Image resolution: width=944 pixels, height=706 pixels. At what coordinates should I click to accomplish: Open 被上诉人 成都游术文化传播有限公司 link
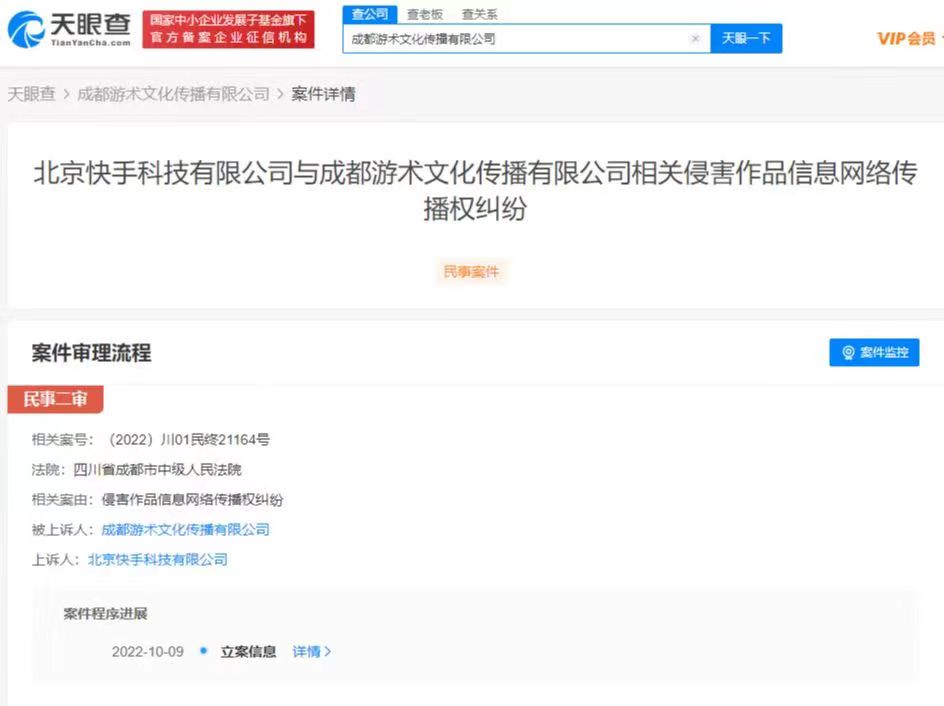(185, 529)
